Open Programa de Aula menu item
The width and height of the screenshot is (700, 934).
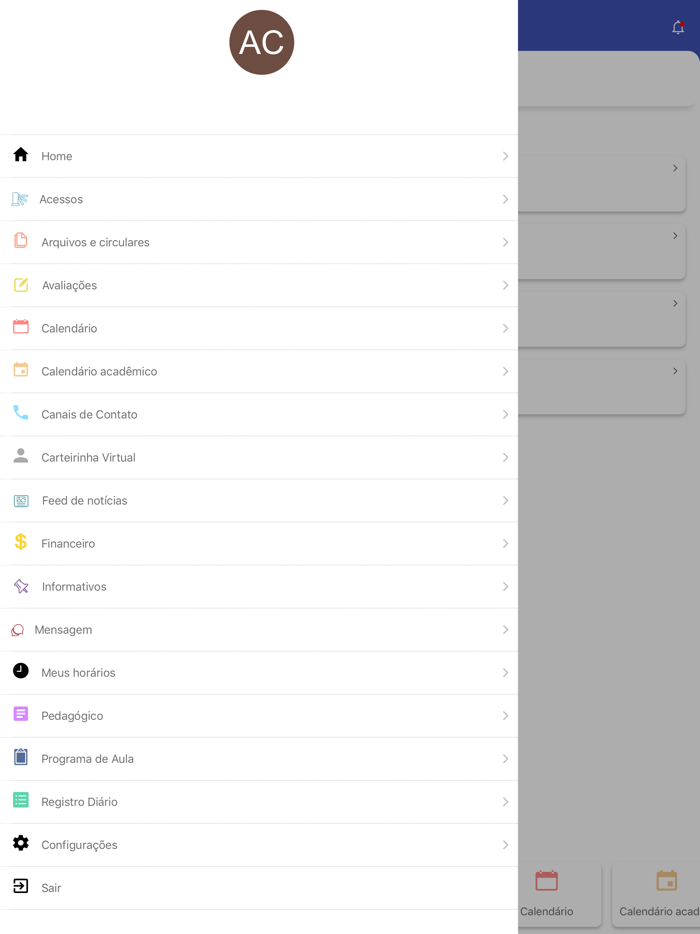(87, 759)
